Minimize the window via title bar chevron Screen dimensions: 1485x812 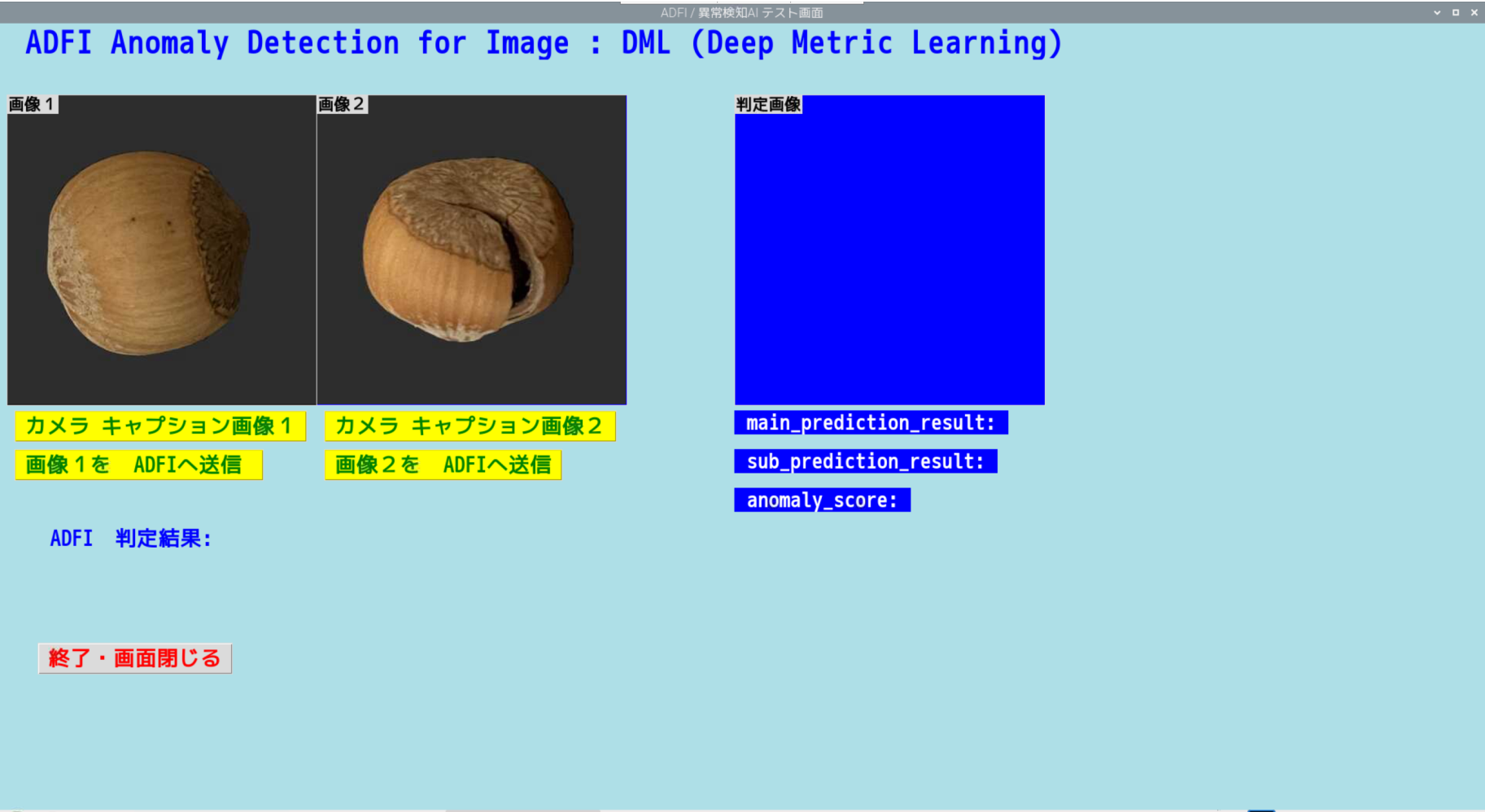[x=1437, y=12]
